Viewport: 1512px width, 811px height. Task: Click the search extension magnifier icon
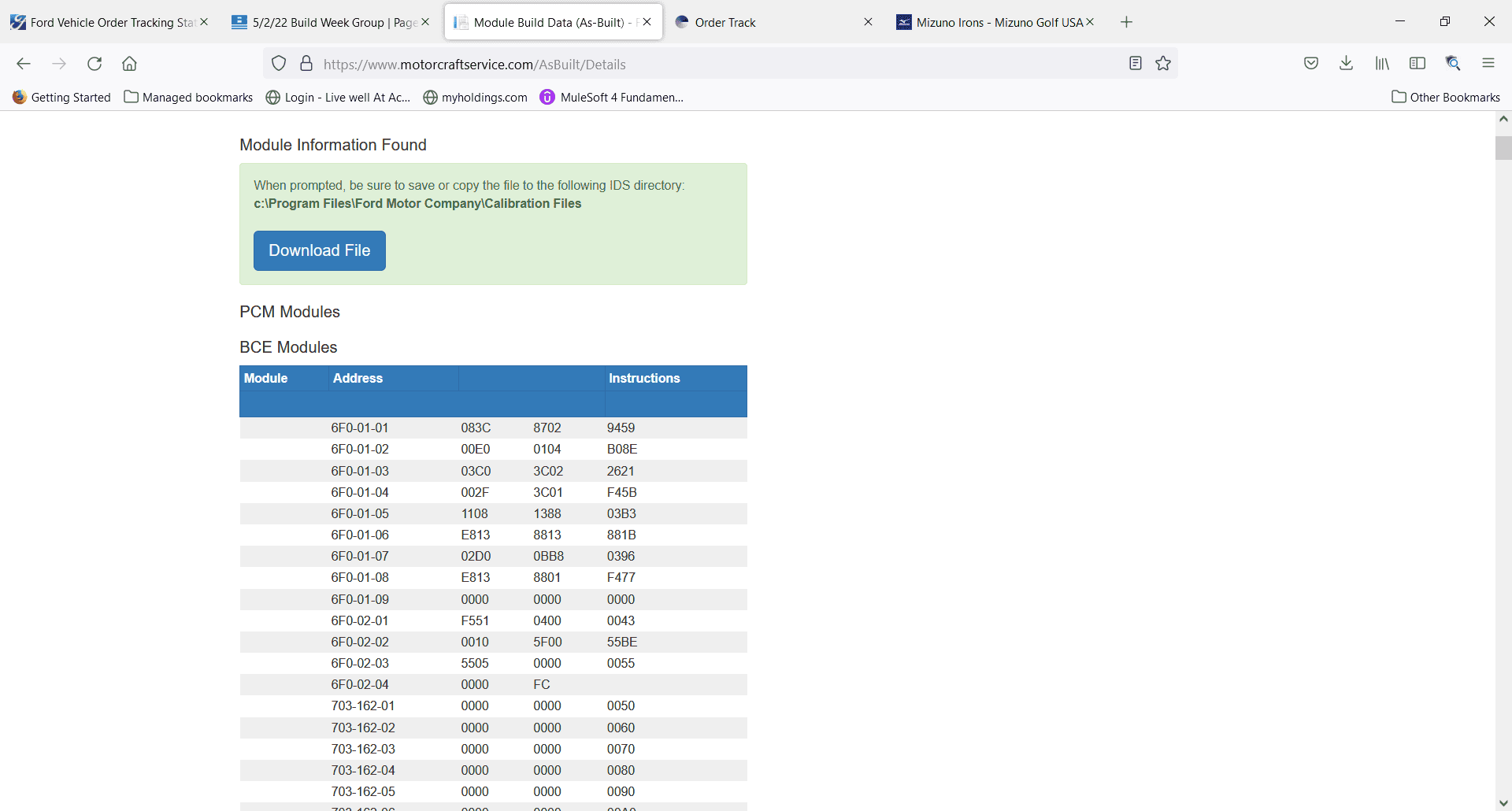1453,64
